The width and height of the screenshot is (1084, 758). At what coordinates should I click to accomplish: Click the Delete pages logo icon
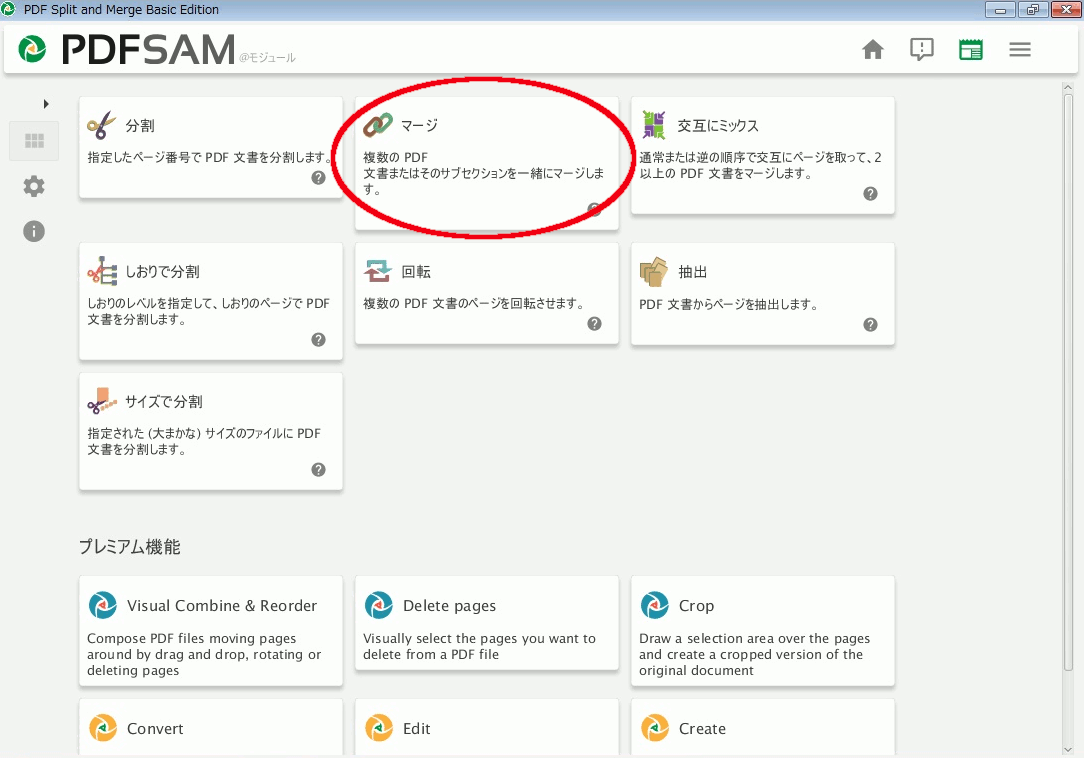[x=379, y=605]
